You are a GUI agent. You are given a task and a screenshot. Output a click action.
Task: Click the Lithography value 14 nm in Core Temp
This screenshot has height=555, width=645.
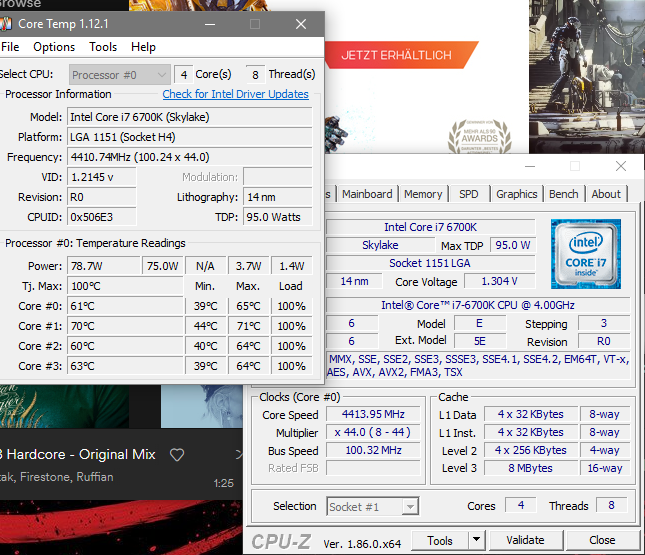(278, 197)
